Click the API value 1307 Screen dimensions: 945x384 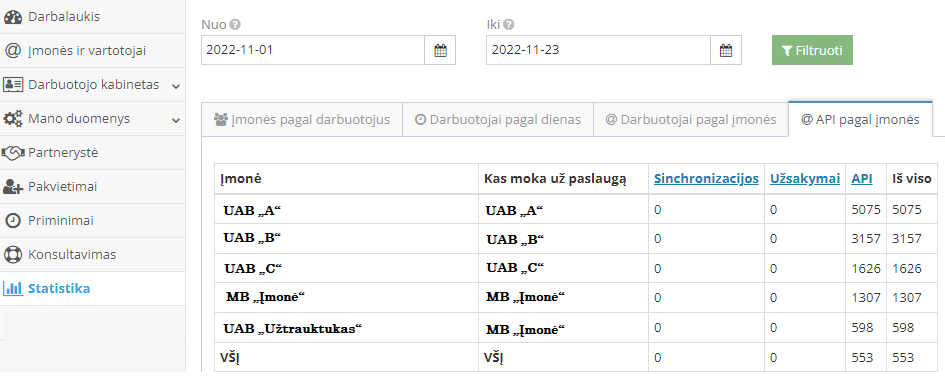point(866,297)
